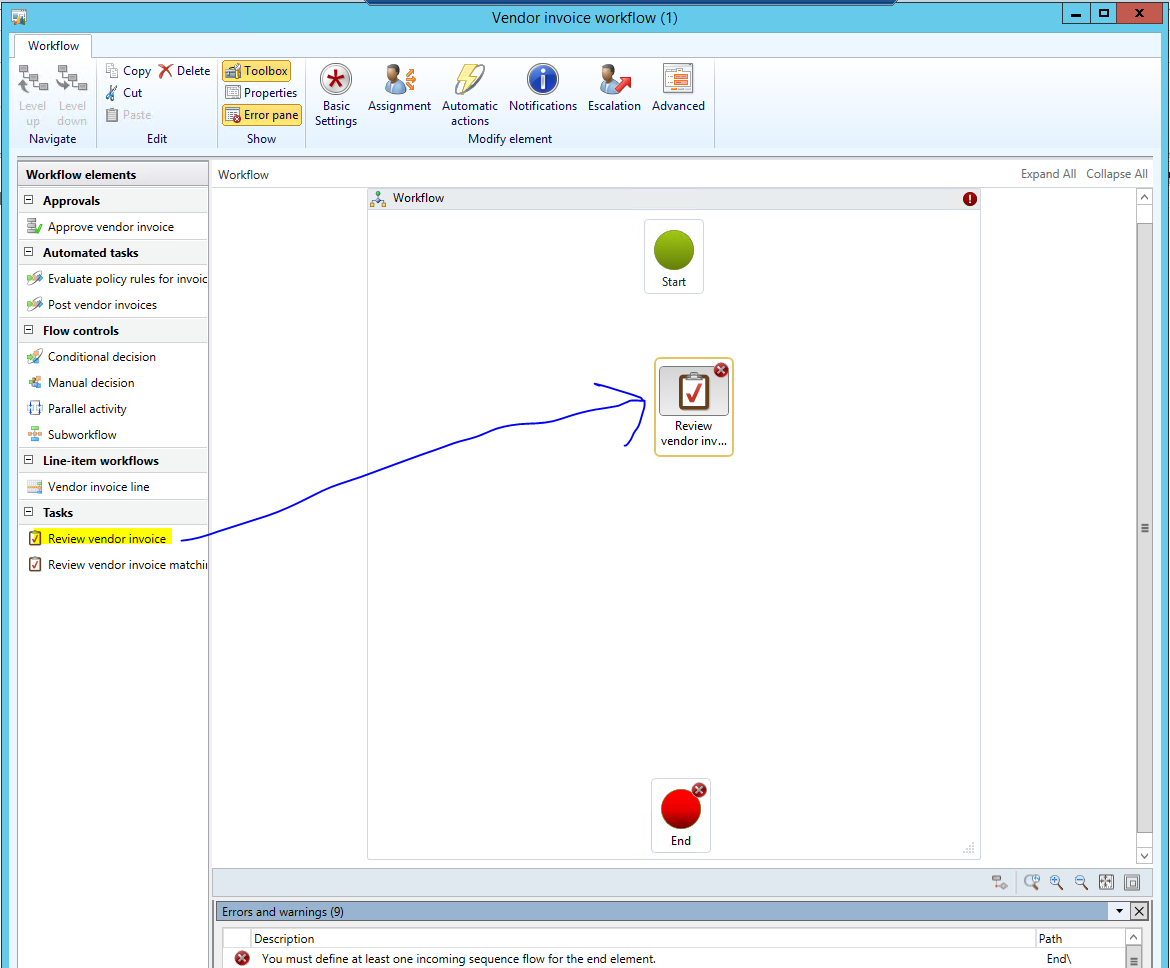1170x968 pixels.
Task: Toggle the Error pane display
Action: point(261,115)
